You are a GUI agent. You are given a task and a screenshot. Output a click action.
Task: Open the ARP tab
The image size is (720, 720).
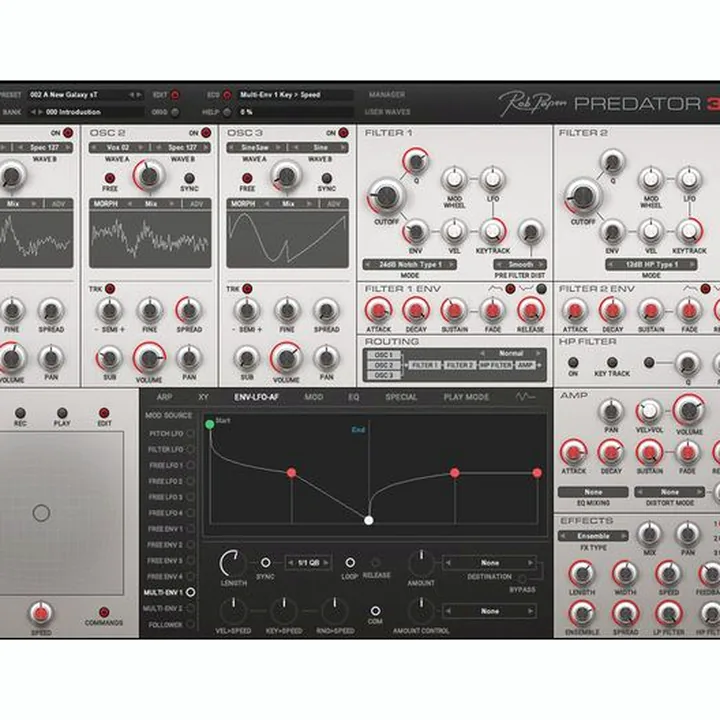pos(164,397)
